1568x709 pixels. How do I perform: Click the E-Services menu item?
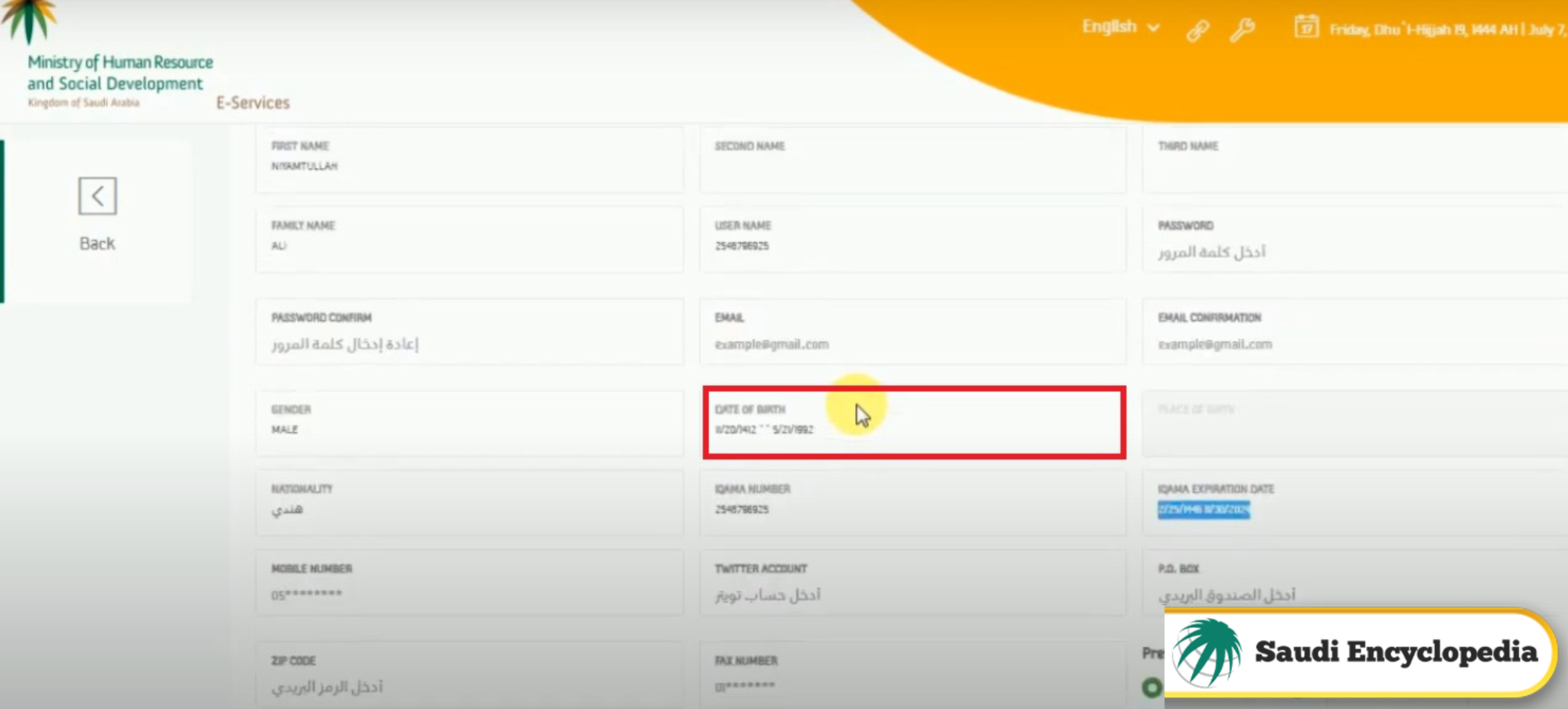(x=253, y=102)
